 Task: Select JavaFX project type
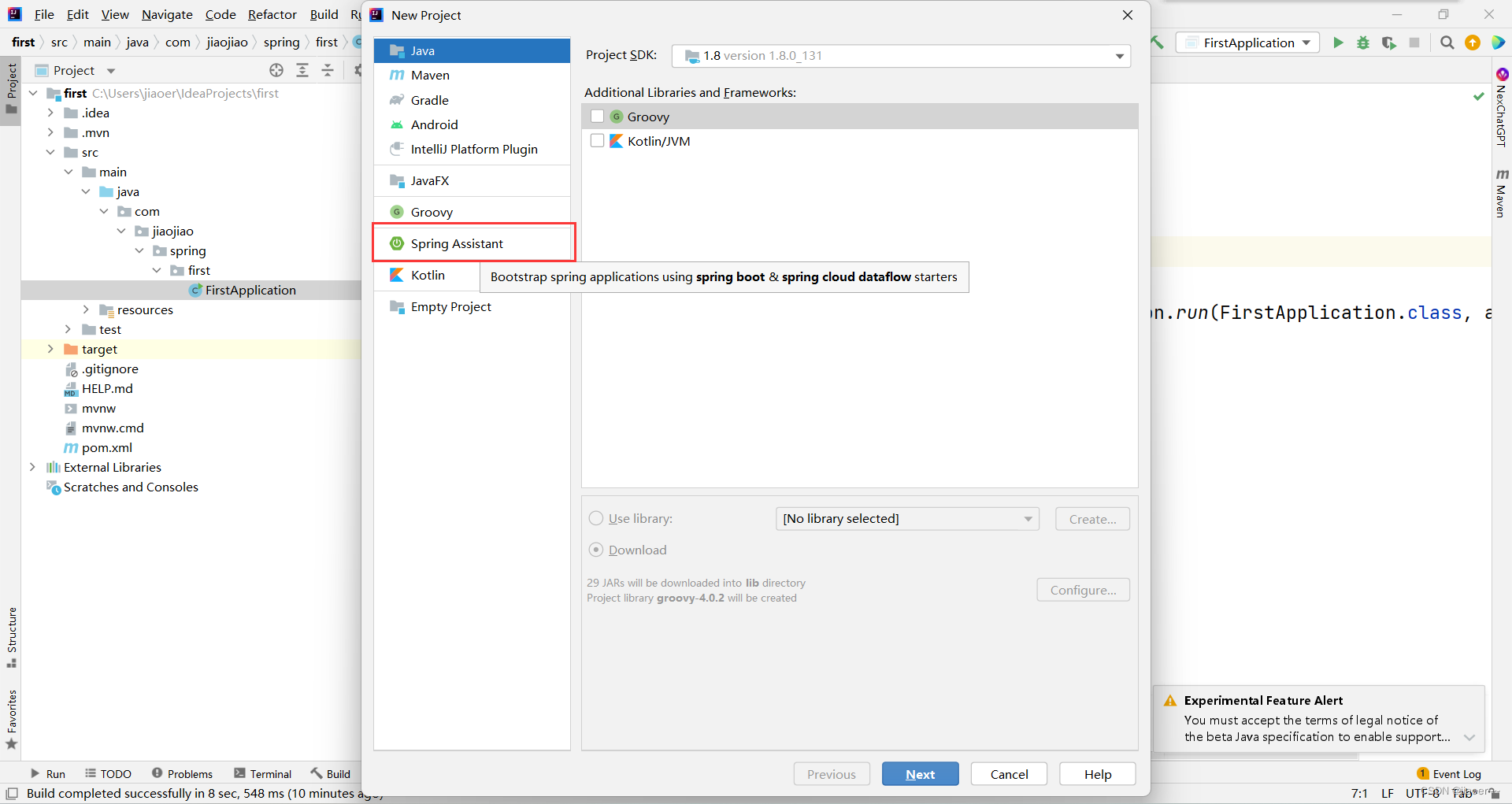472,180
